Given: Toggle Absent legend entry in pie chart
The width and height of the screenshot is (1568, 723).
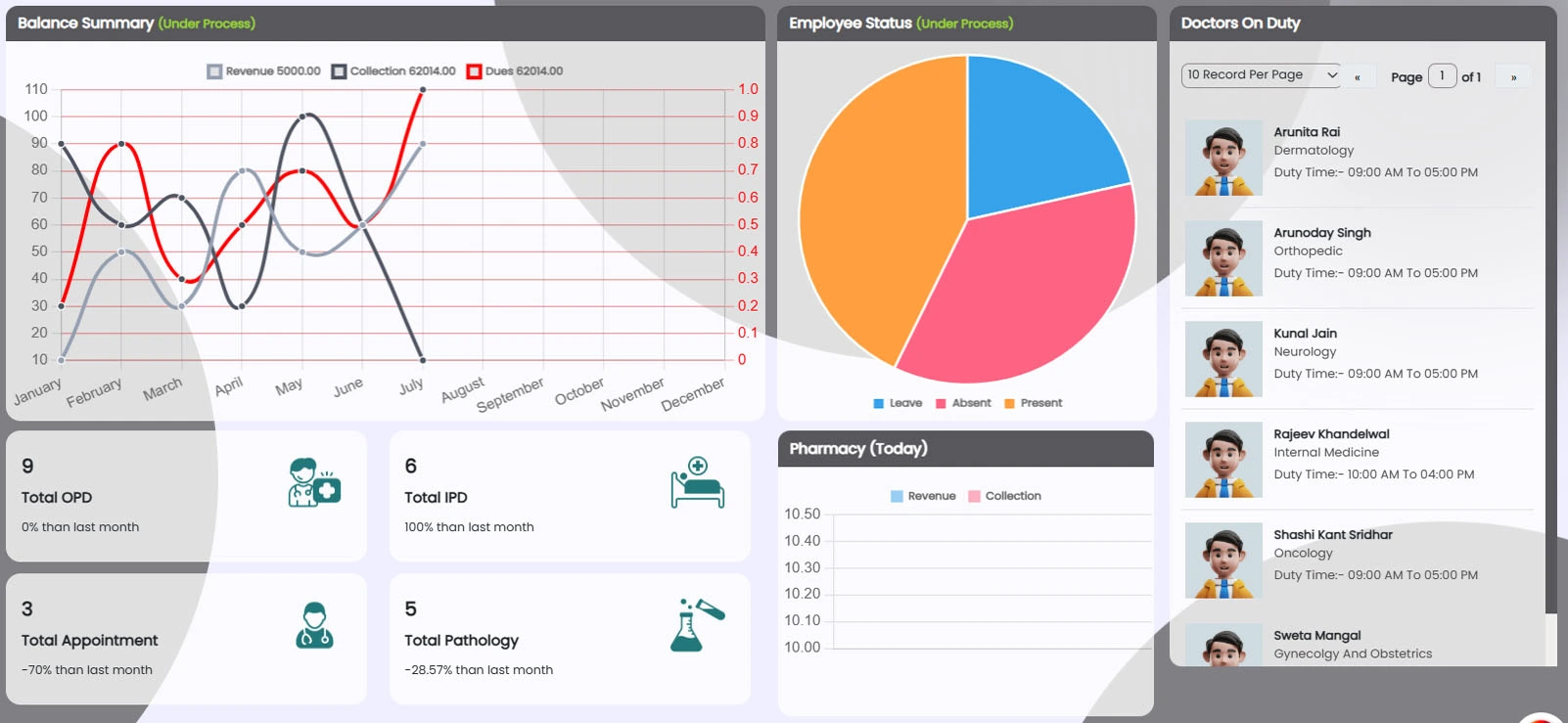Looking at the screenshot, I should coord(963,403).
